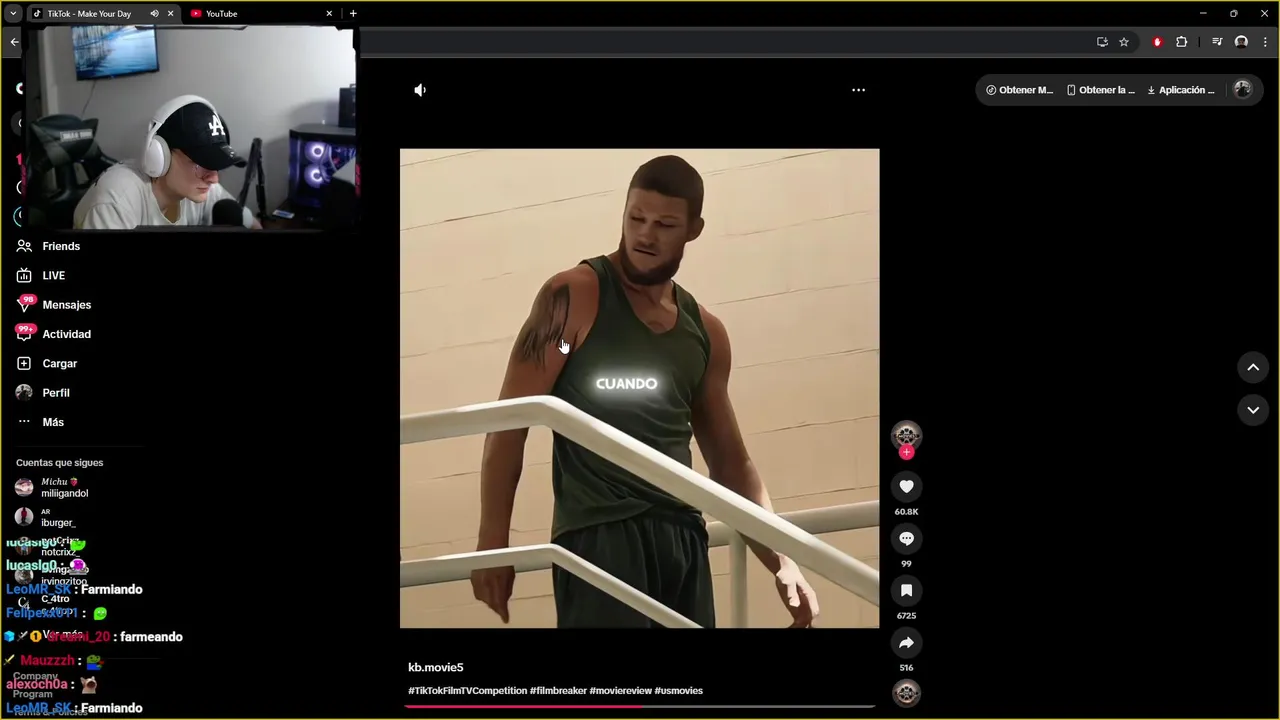Image resolution: width=1280 pixels, height=720 pixels.
Task: Expand the Más menu item
Action: 52,422
